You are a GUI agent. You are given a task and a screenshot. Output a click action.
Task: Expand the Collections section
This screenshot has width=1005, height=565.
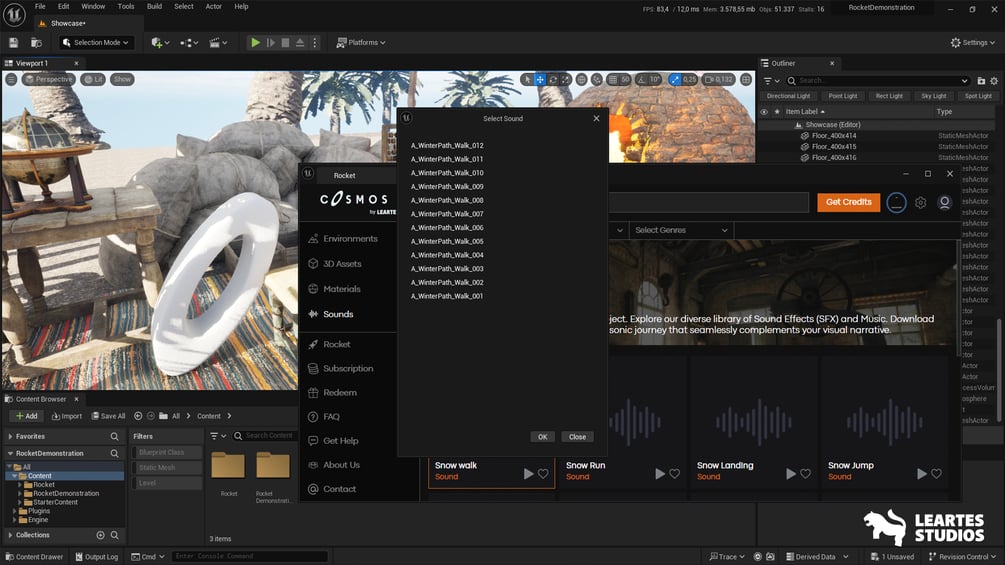(x=10, y=535)
